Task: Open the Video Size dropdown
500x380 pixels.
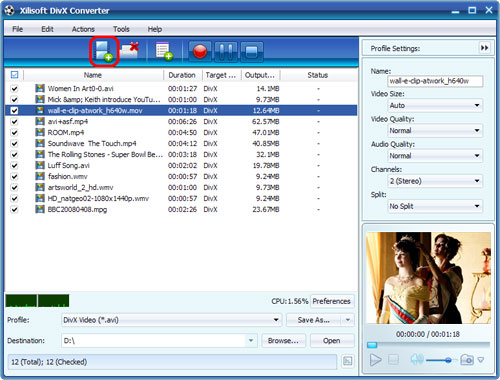Action: [x=435, y=105]
